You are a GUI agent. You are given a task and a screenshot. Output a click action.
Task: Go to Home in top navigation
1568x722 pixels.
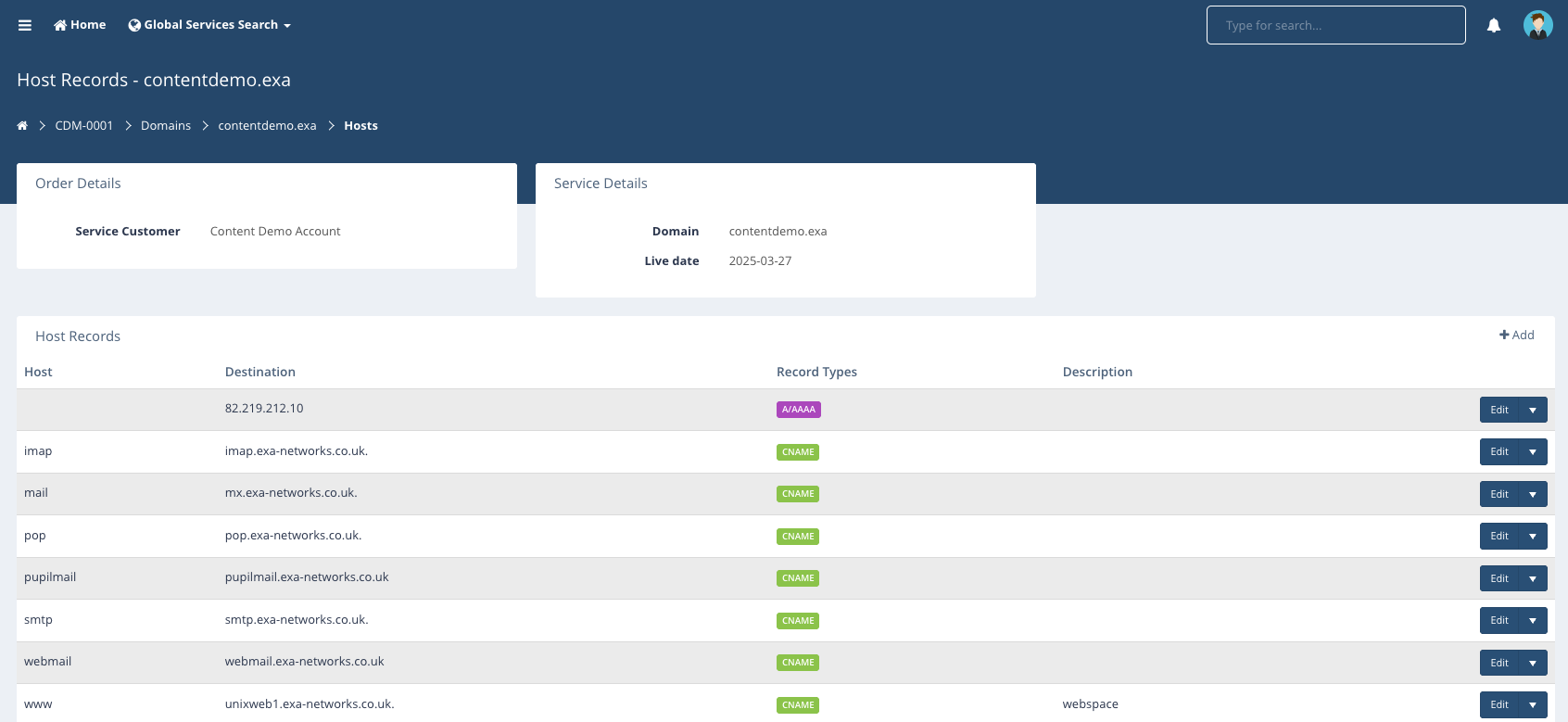point(80,25)
